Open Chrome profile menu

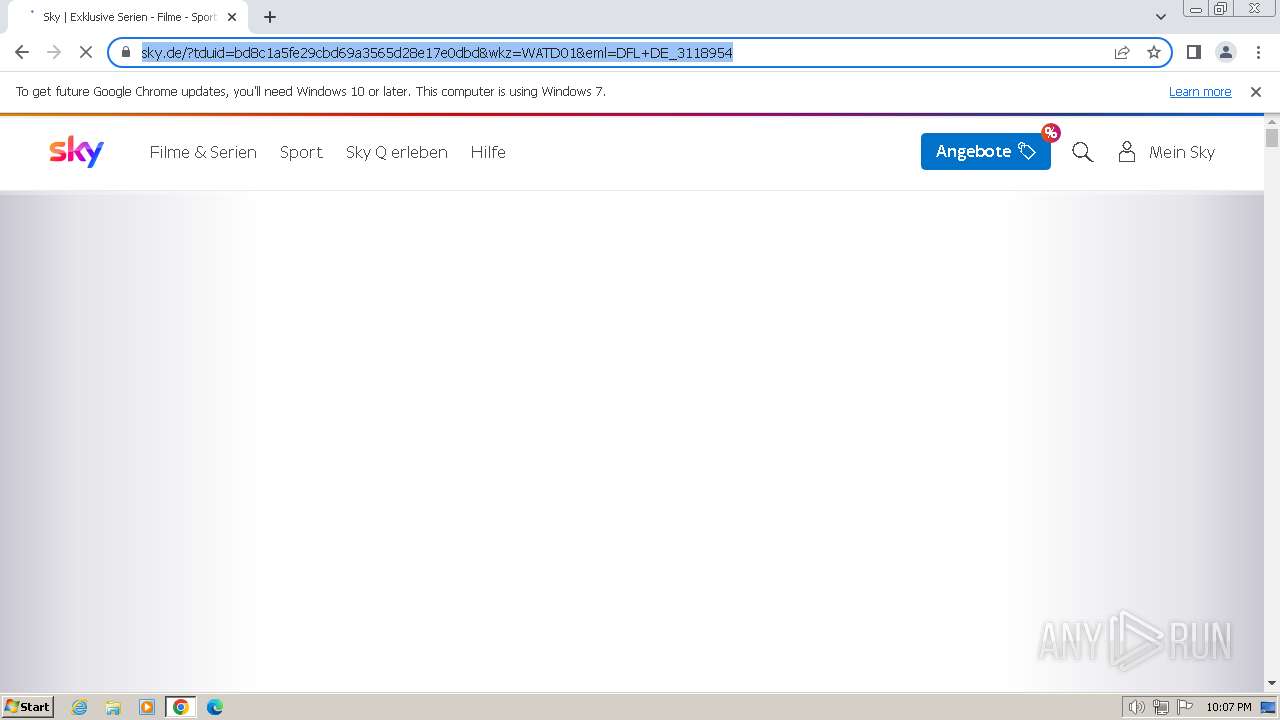pos(1225,52)
